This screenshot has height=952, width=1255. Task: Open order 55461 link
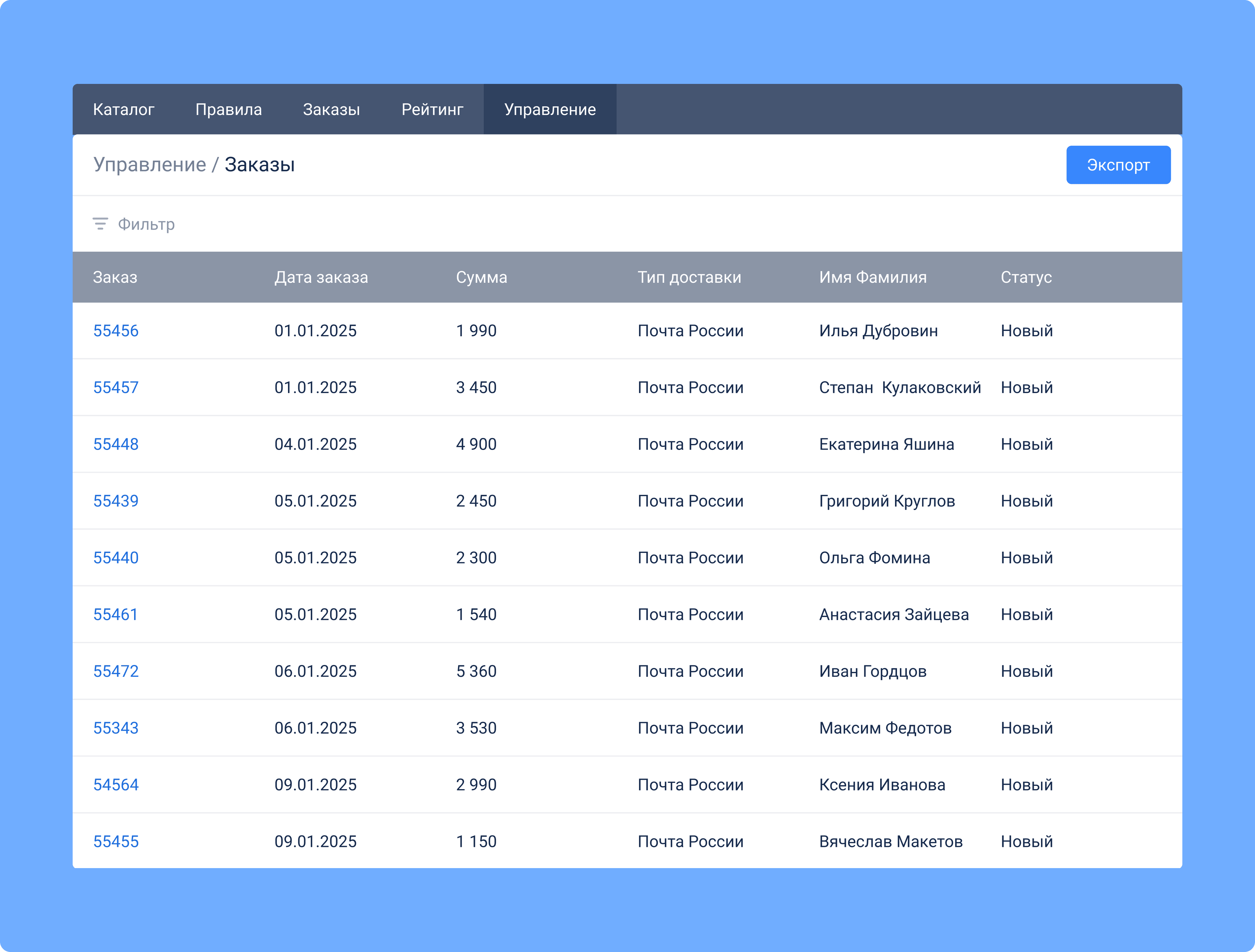116,614
